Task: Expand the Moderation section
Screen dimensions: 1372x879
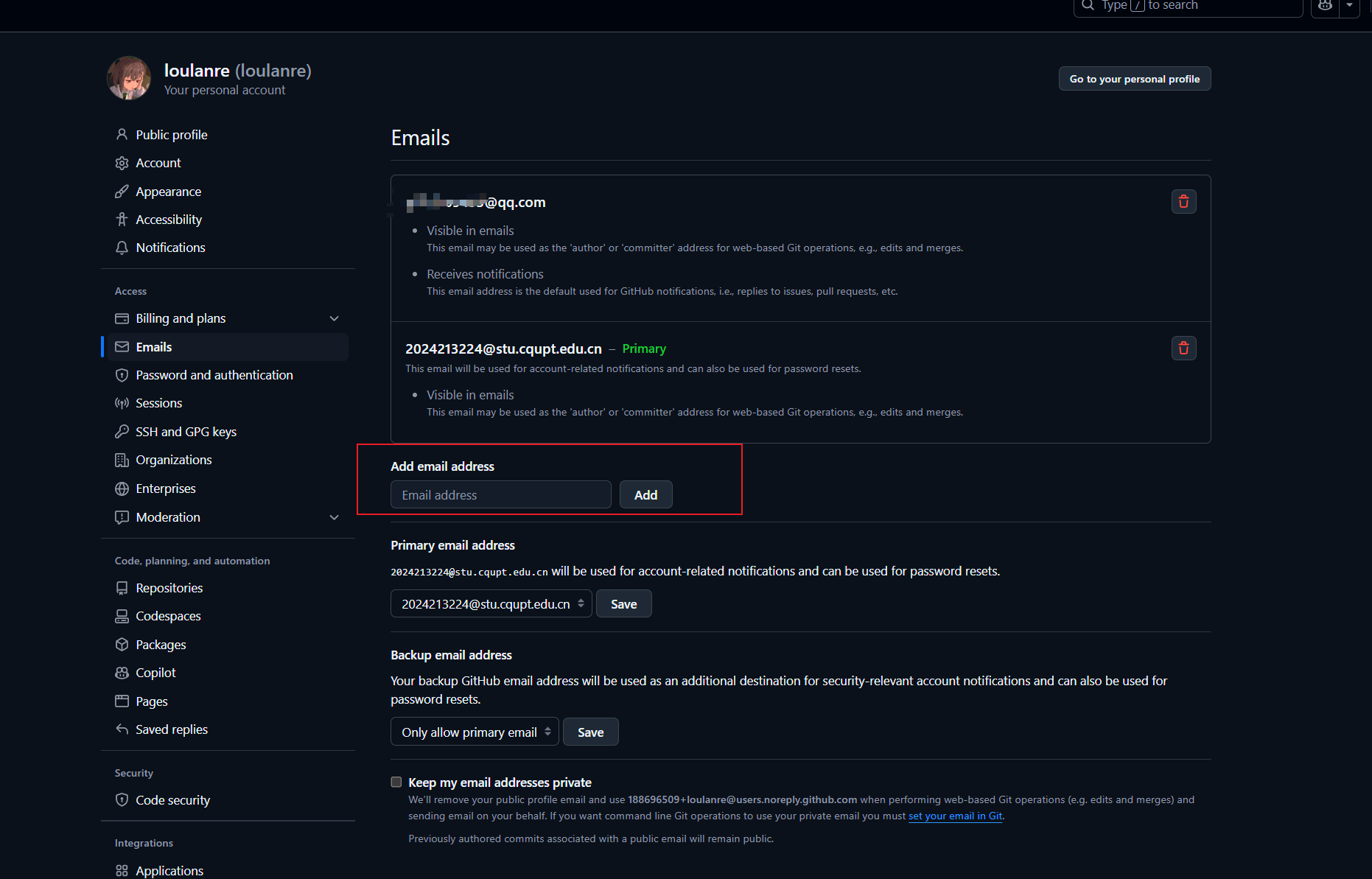Action: click(334, 517)
